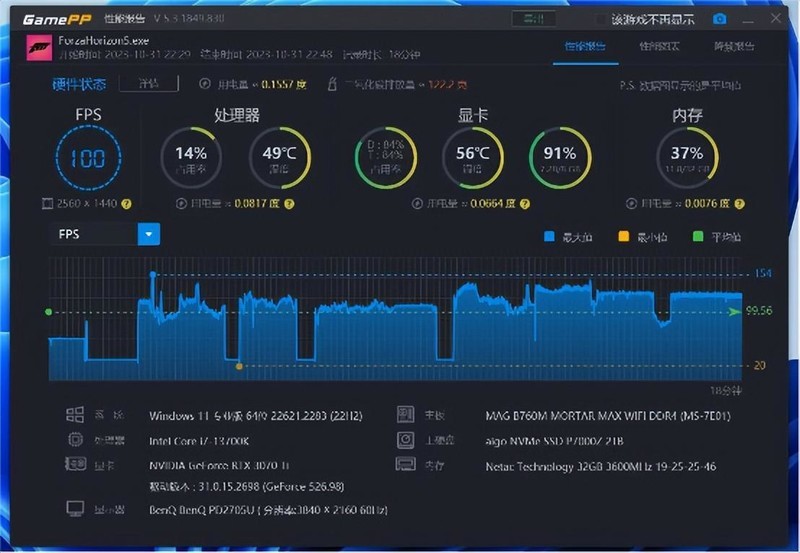
Task: Minimize the GamePP report window
Action: point(748,20)
